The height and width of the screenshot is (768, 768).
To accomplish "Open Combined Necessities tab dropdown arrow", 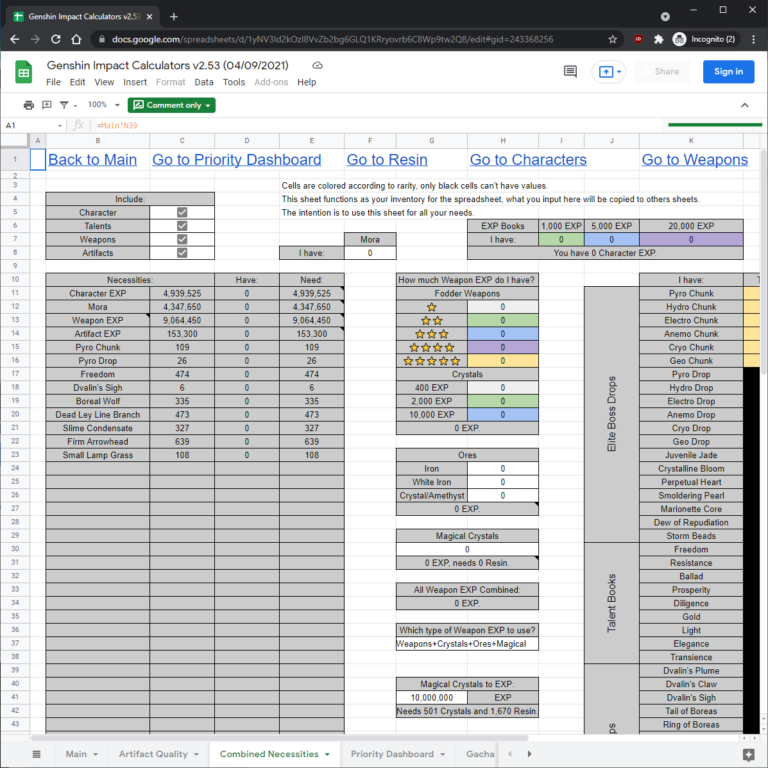I will point(327,754).
